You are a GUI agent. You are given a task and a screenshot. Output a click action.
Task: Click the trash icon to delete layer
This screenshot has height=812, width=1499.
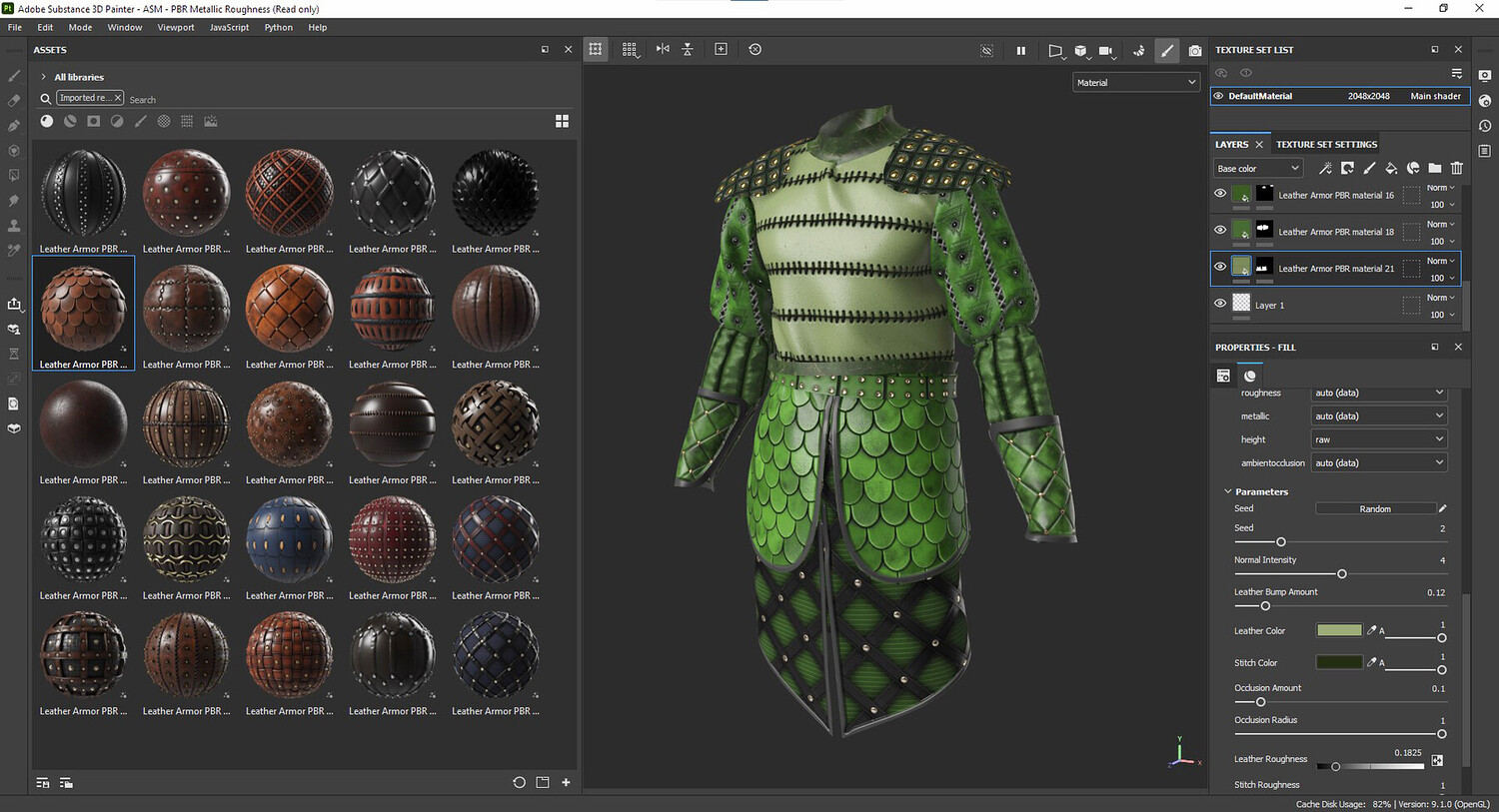click(x=1457, y=168)
